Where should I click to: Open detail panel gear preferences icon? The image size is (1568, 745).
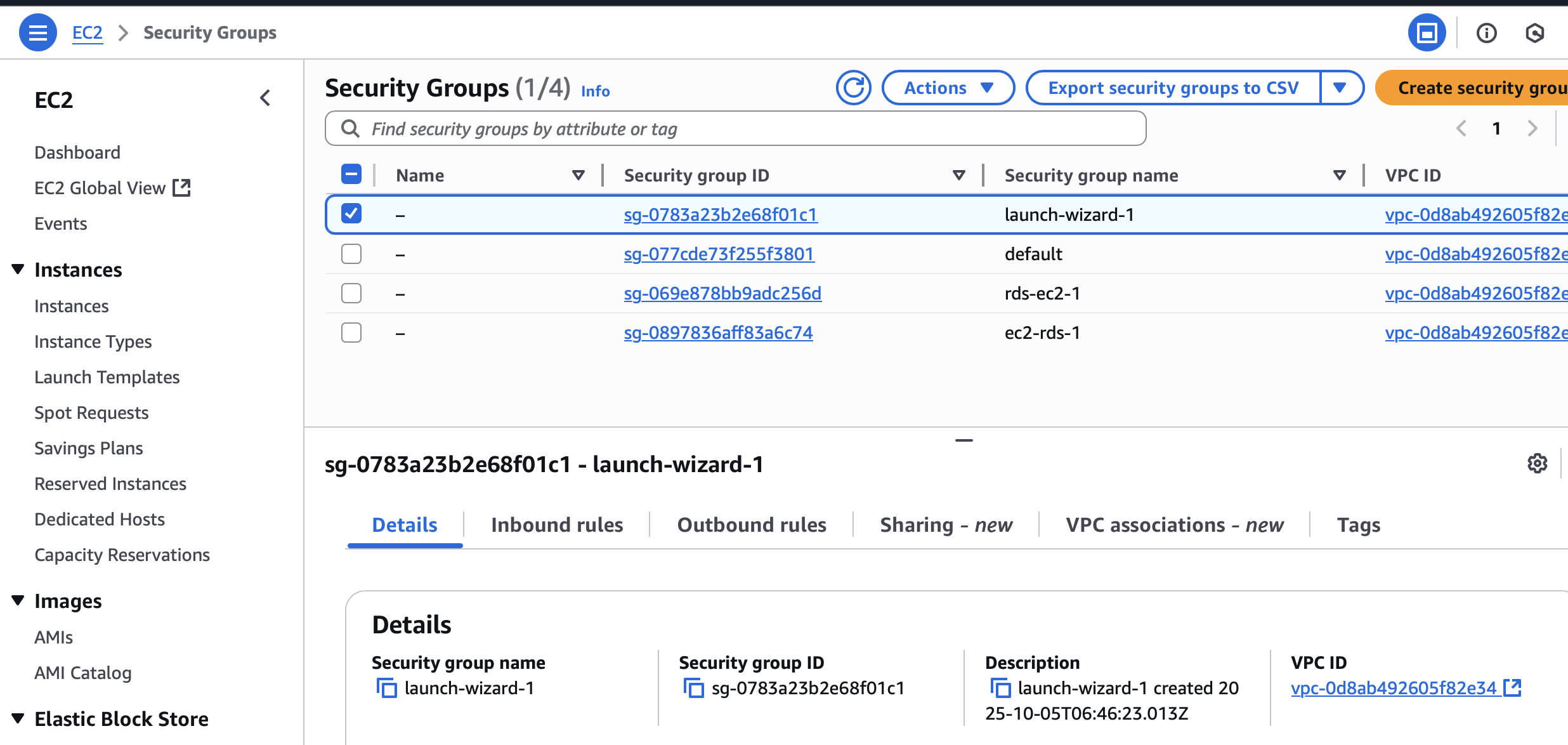click(x=1537, y=463)
